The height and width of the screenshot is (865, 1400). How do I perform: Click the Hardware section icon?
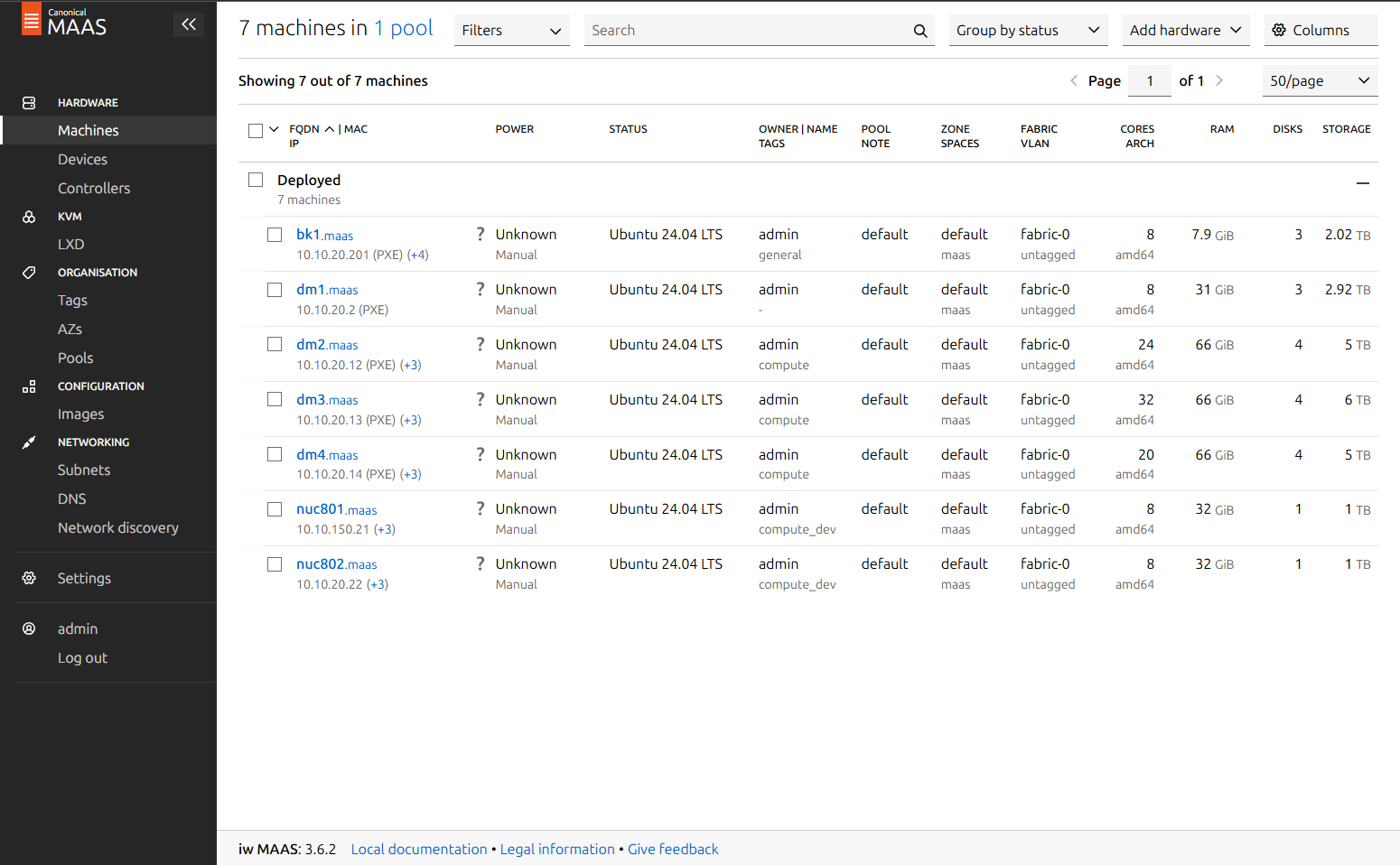tap(29, 103)
